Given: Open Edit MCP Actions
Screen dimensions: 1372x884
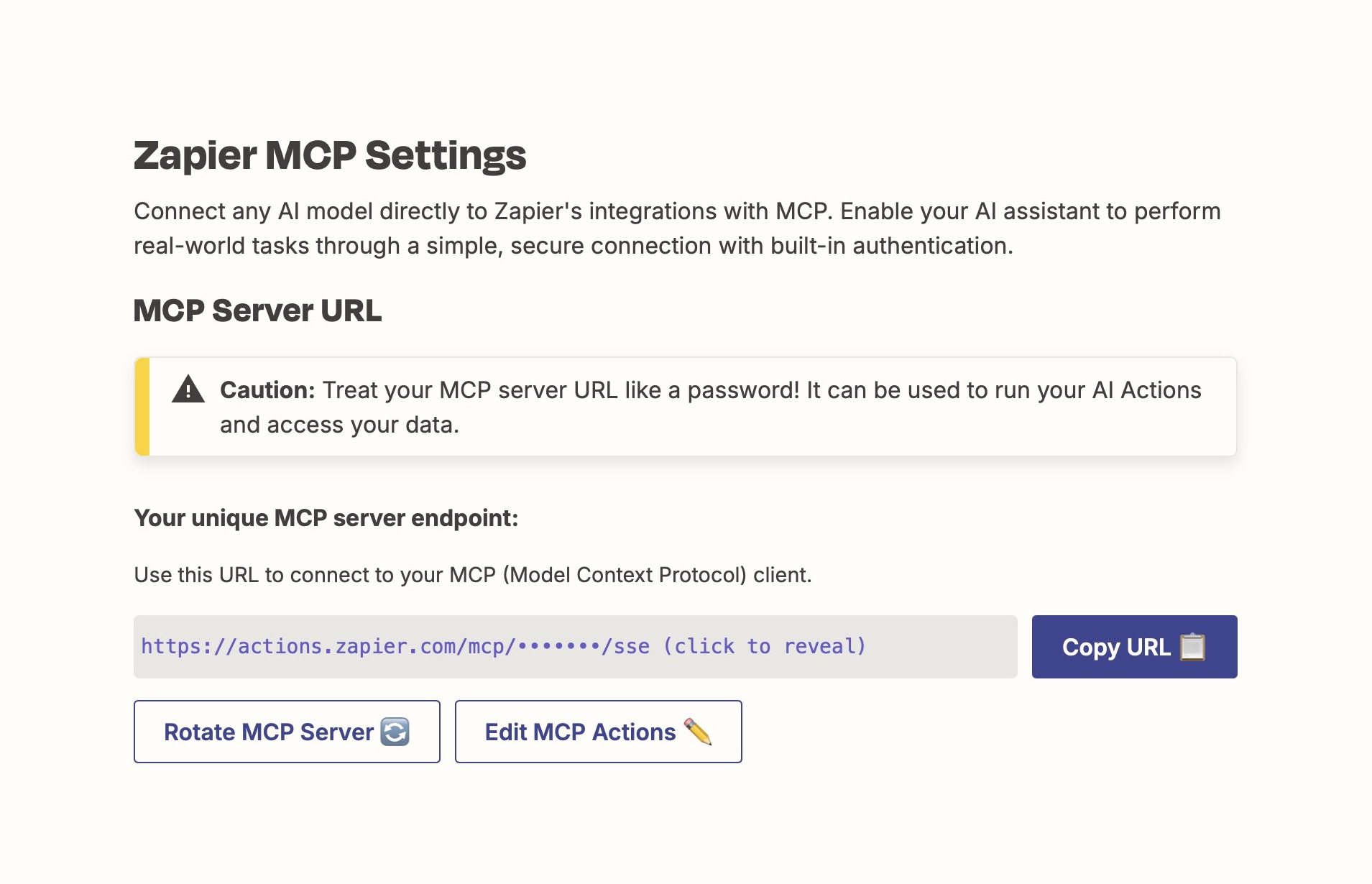Looking at the screenshot, I should pos(580,732).
